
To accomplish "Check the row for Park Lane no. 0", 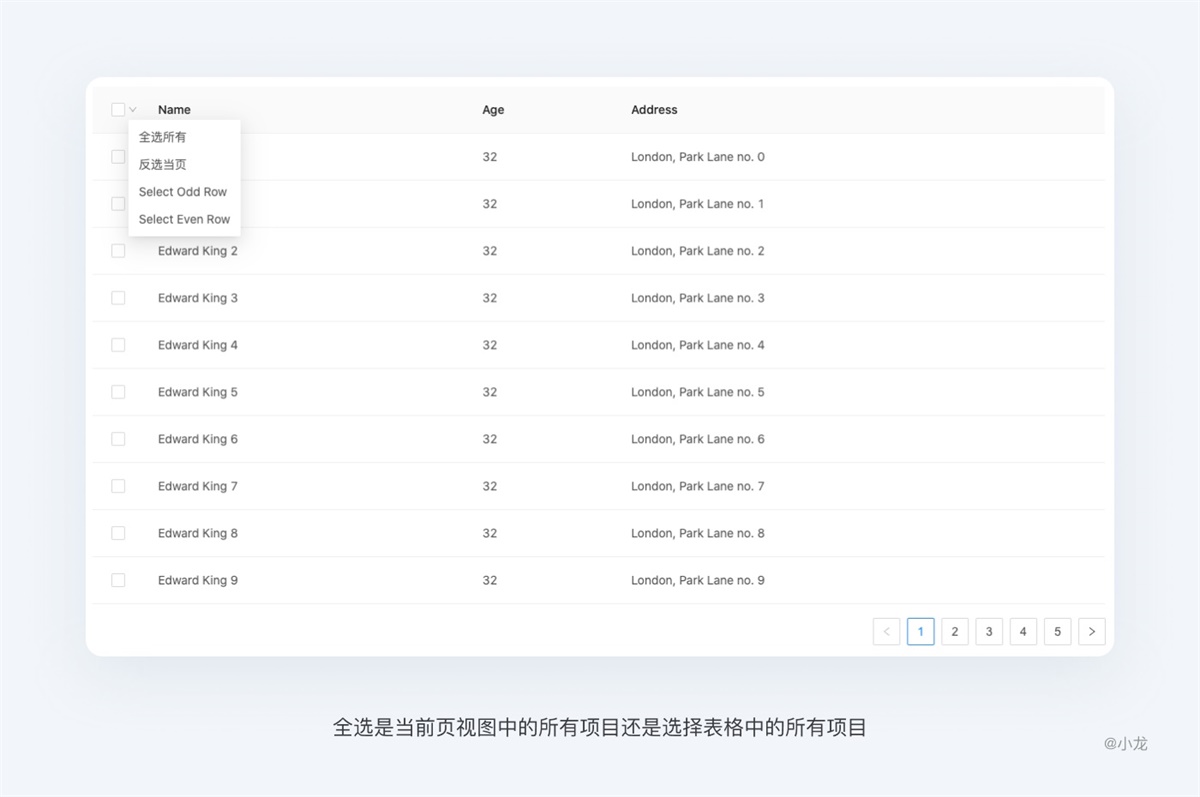I will pyautogui.click(x=118, y=157).
